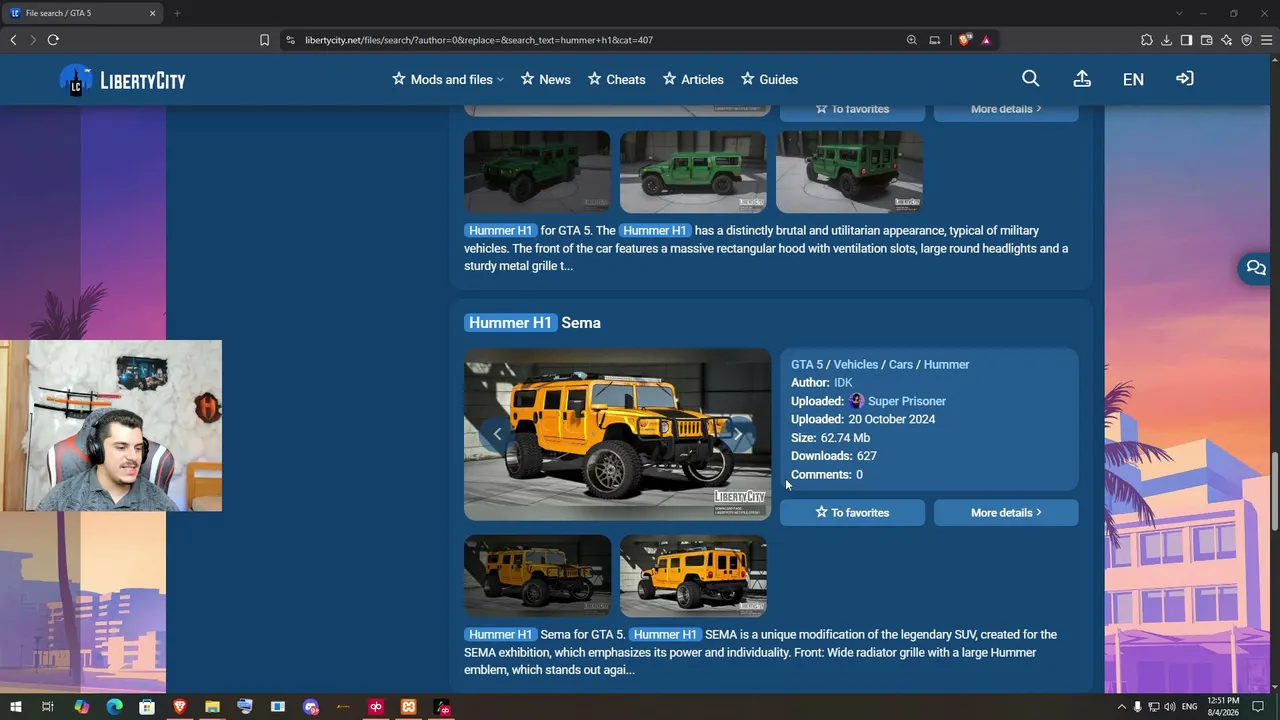Viewport: 1280px width, 720px height.
Task: Show hidden system tray icons
Action: (1121, 707)
